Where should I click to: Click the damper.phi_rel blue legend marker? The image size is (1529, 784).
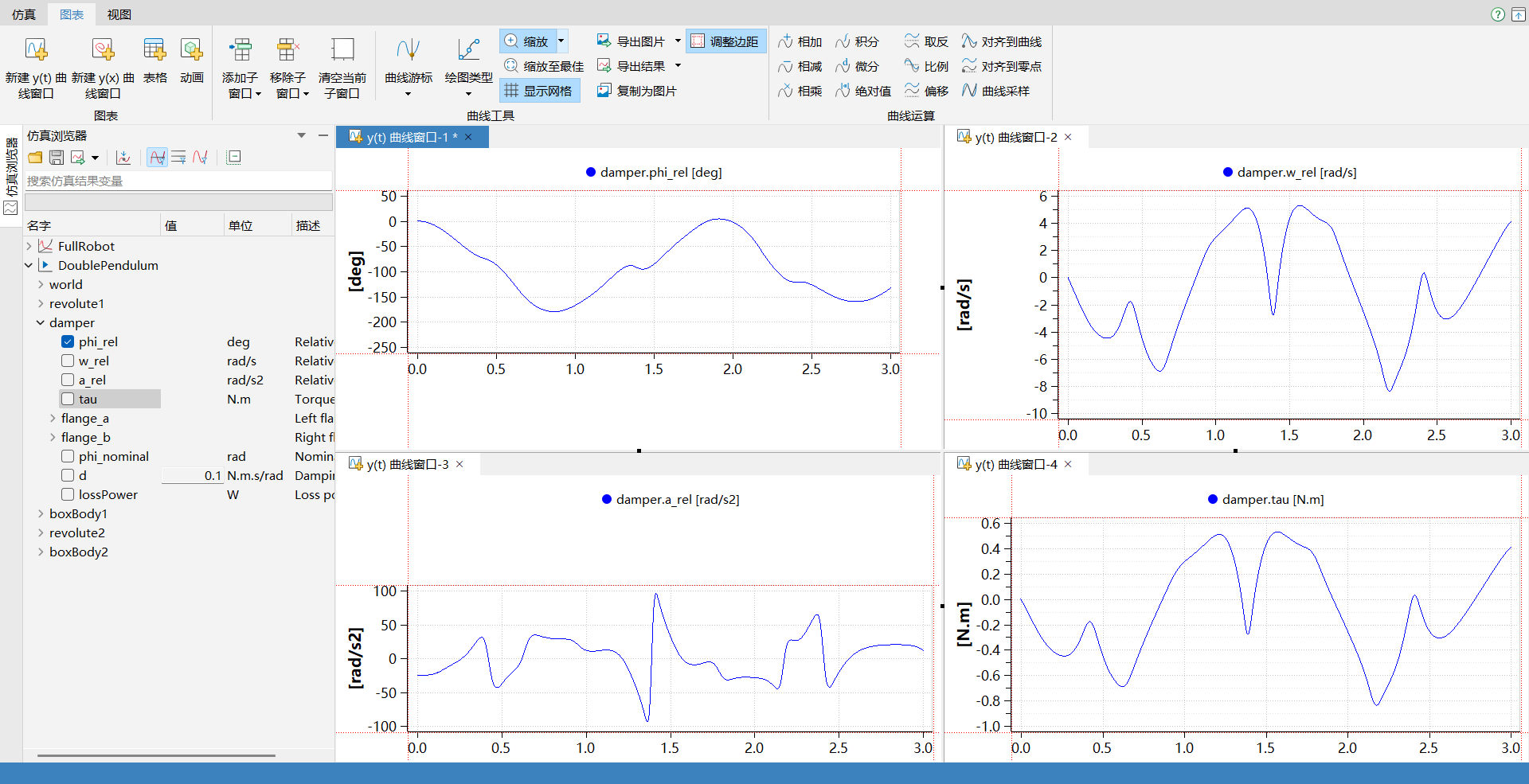click(x=591, y=172)
